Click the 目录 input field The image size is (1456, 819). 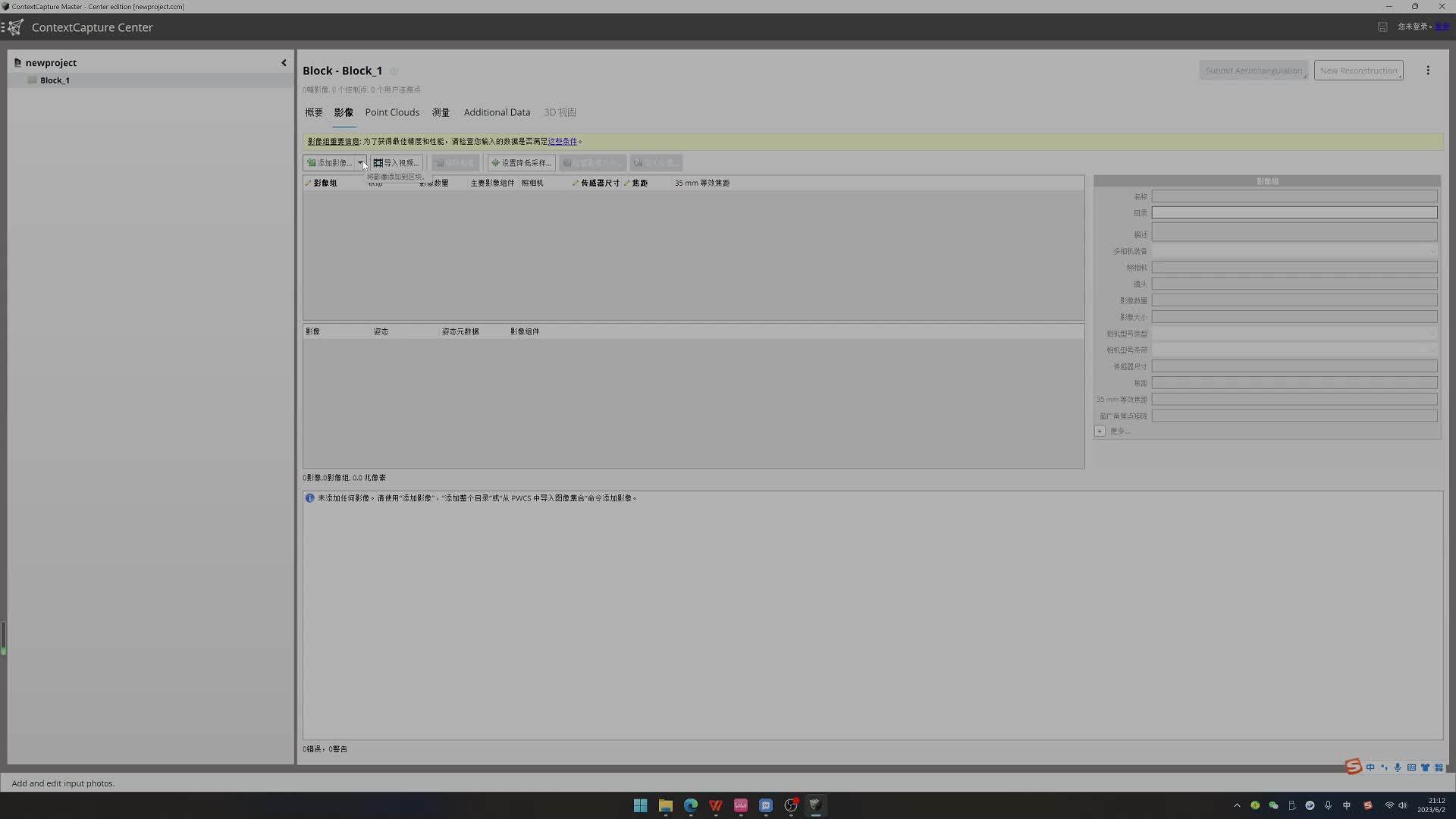[x=1293, y=212]
